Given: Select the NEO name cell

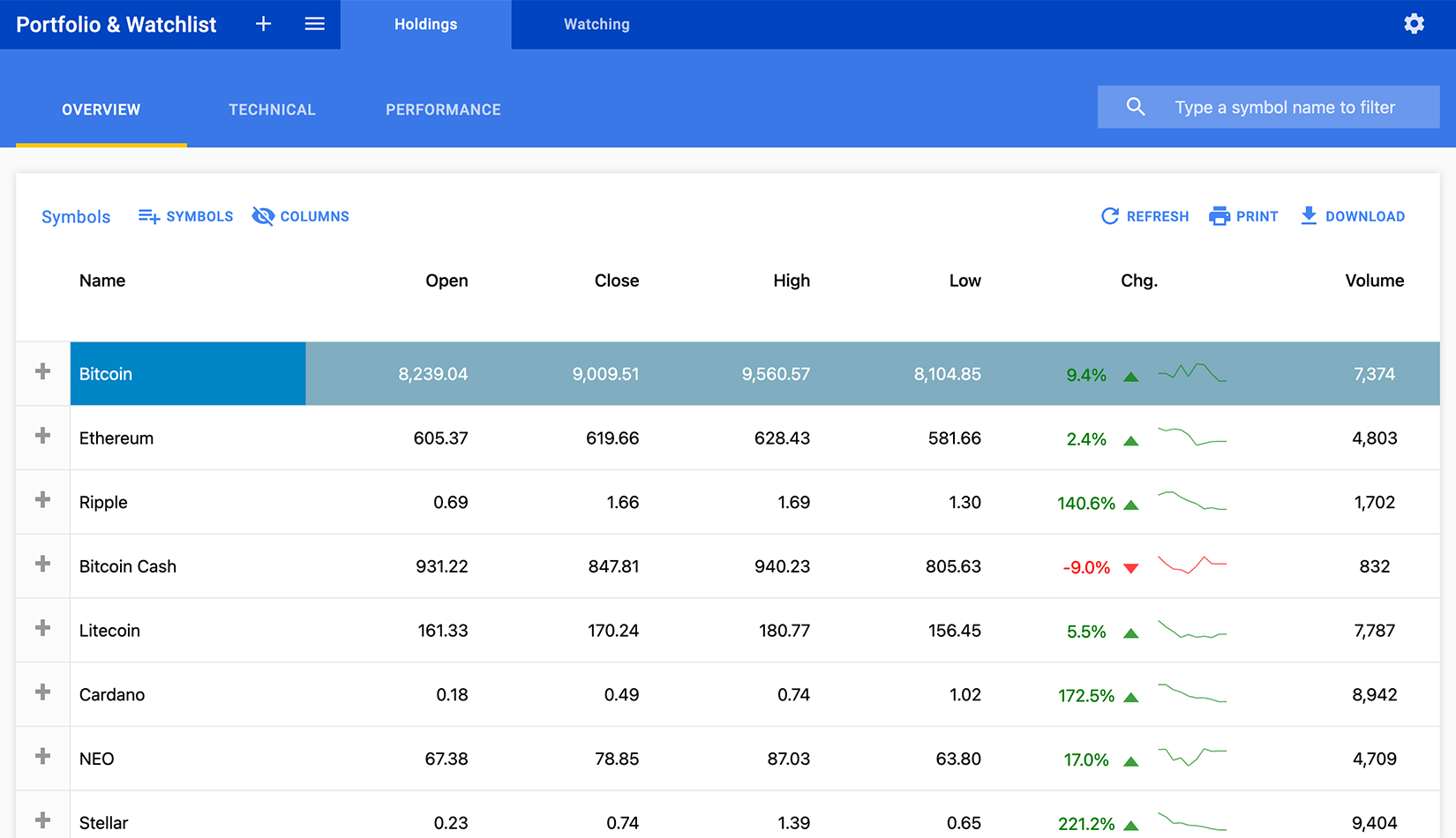Looking at the screenshot, I should (x=188, y=759).
